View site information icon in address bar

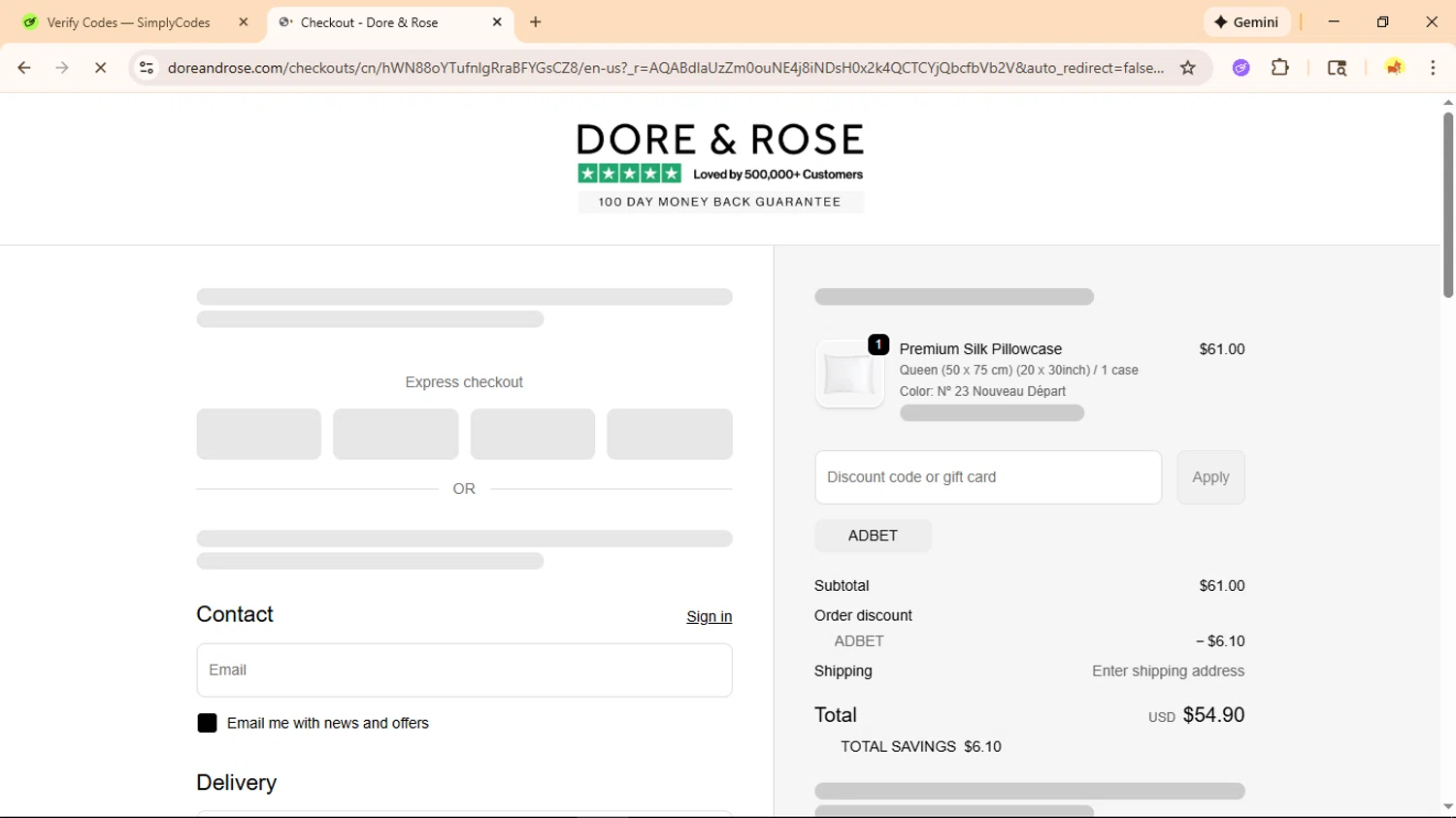coord(147,68)
